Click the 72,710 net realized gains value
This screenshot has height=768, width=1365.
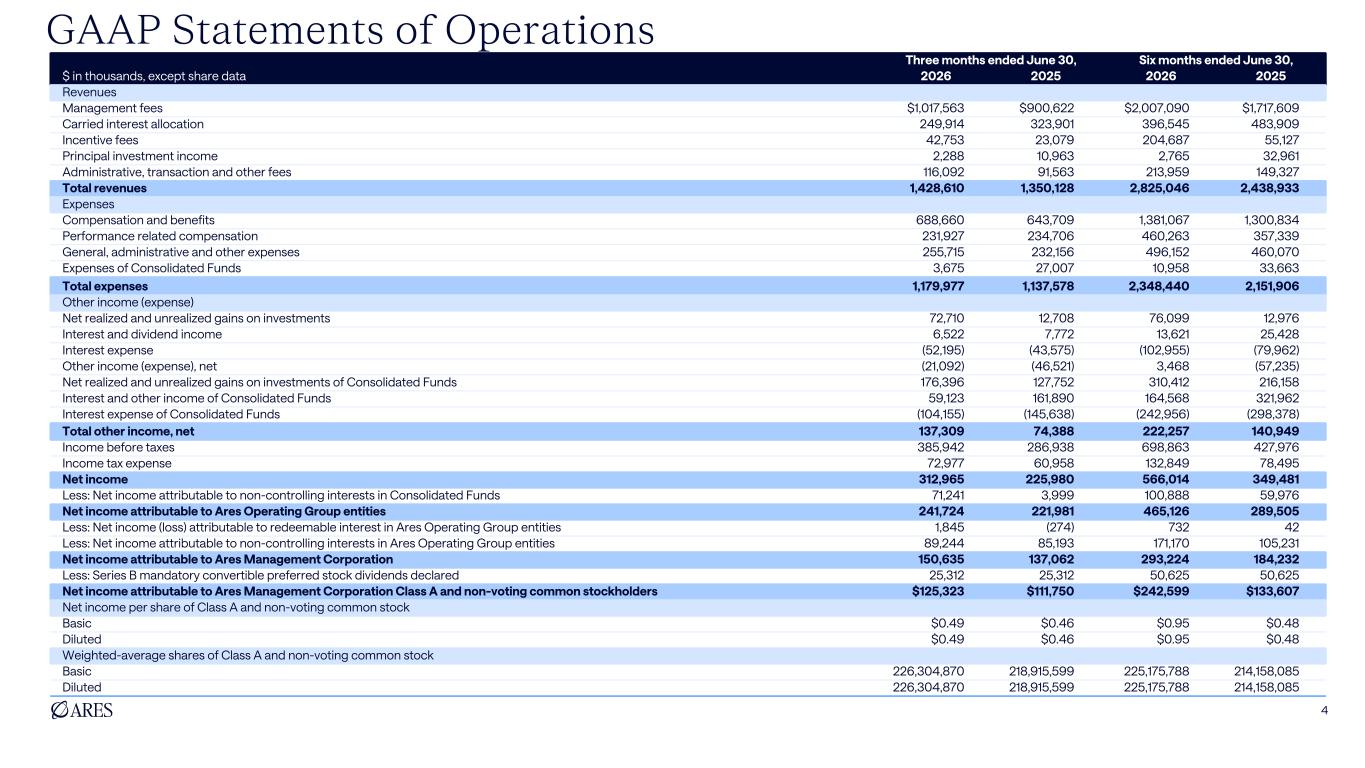943,318
